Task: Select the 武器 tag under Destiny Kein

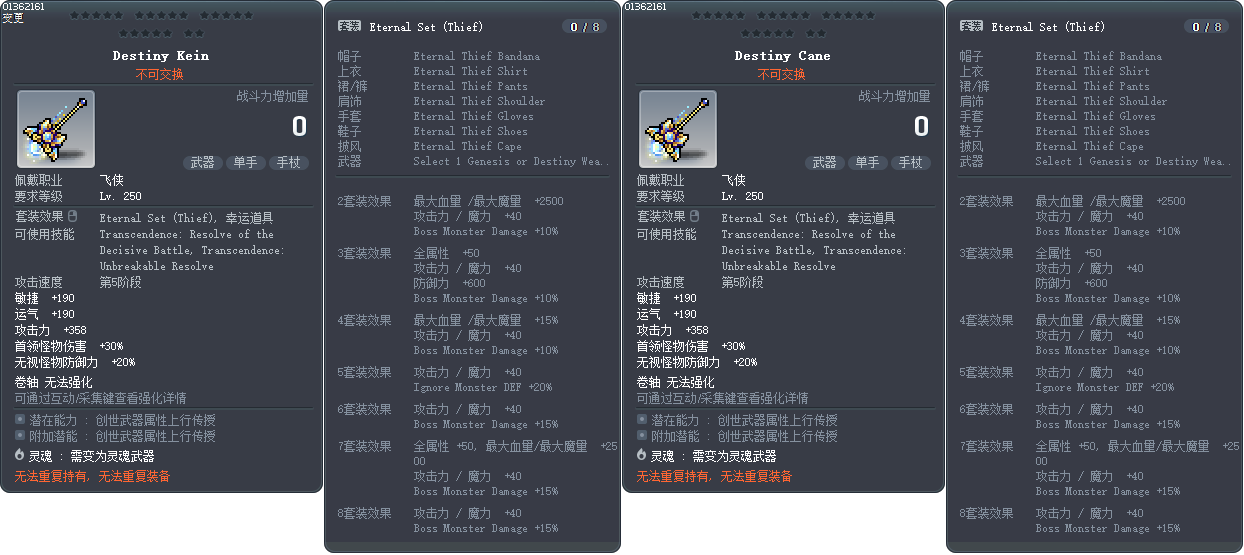Action: click(203, 162)
